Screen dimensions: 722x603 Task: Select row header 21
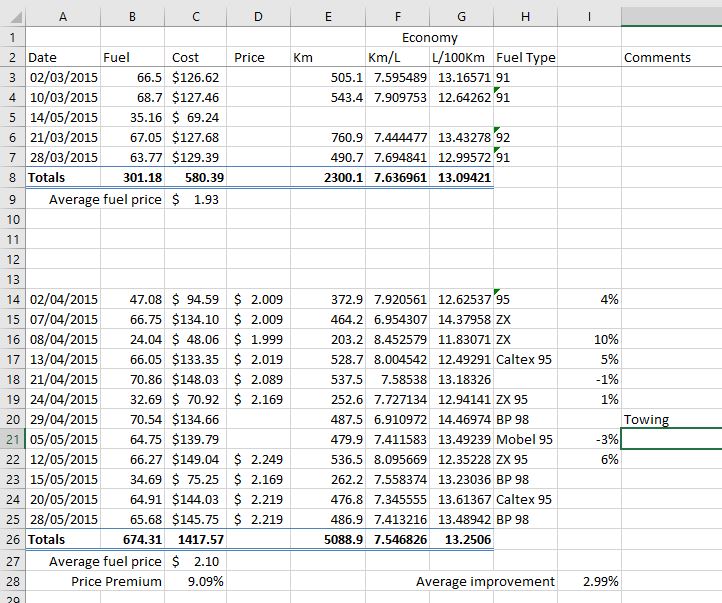tap(12, 439)
